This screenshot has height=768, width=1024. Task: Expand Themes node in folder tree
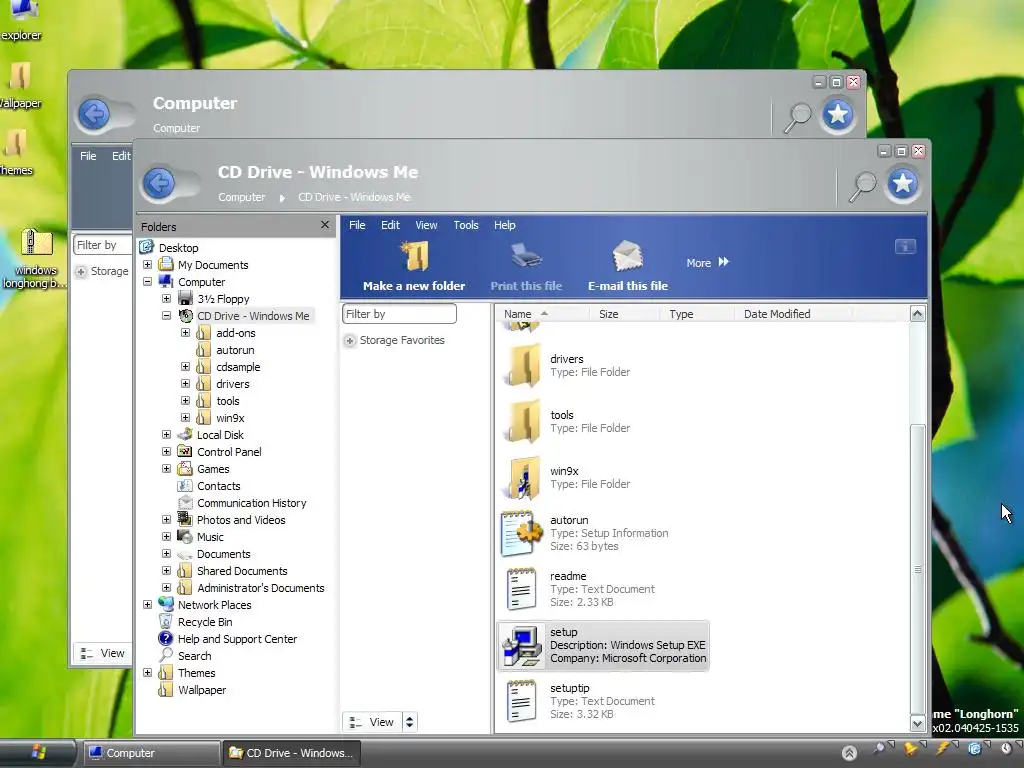148,673
